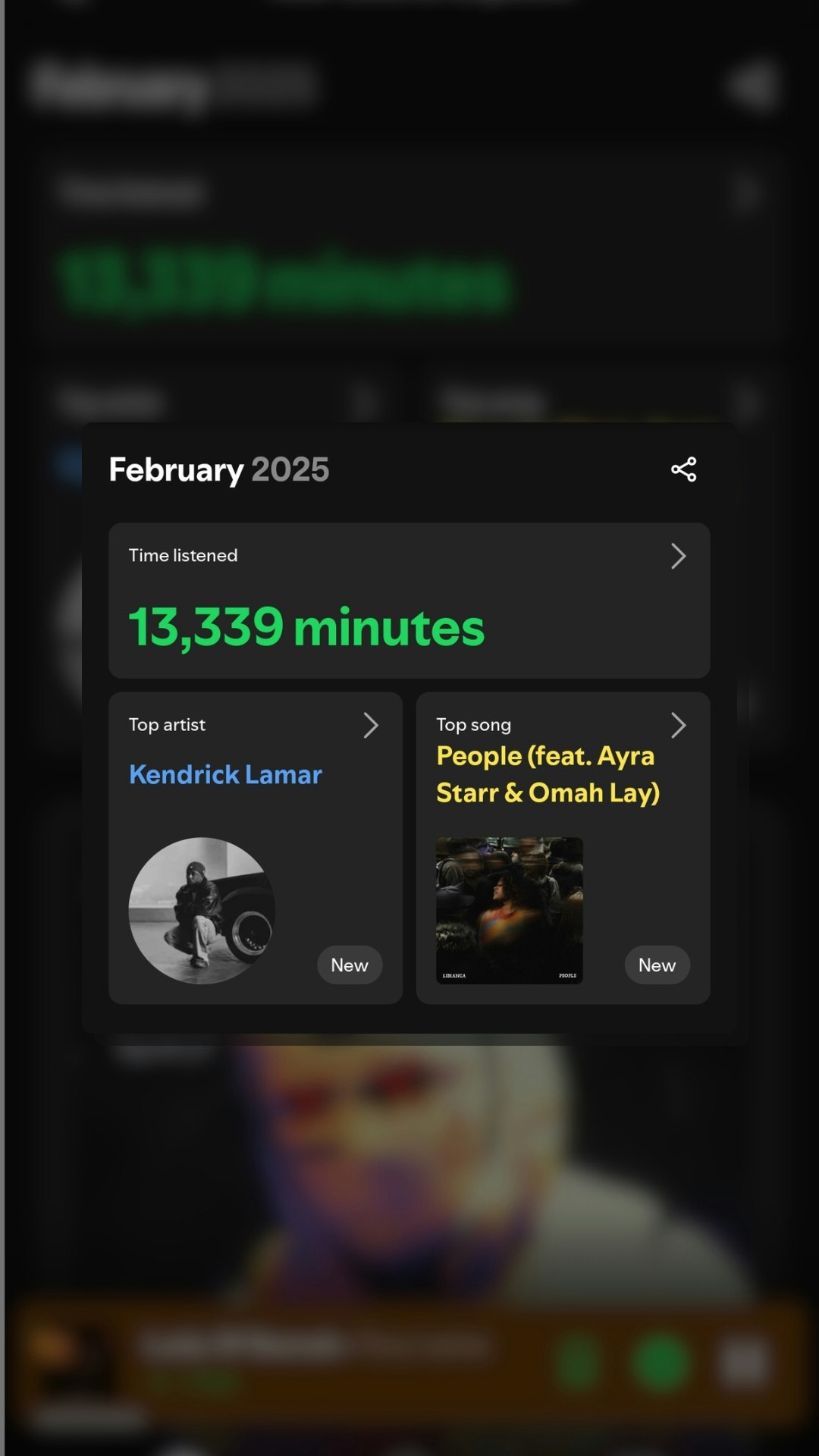Tap the New badge in Top artist card
The height and width of the screenshot is (1456, 819).
coord(350,965)
